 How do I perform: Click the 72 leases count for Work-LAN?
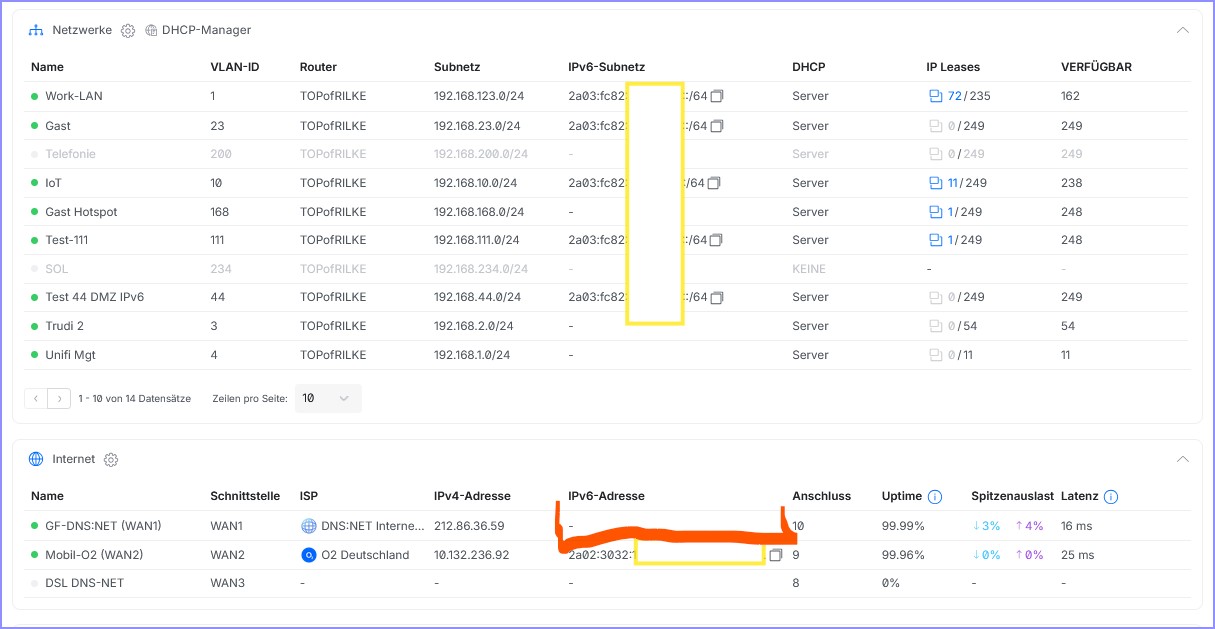pos(954,97)
